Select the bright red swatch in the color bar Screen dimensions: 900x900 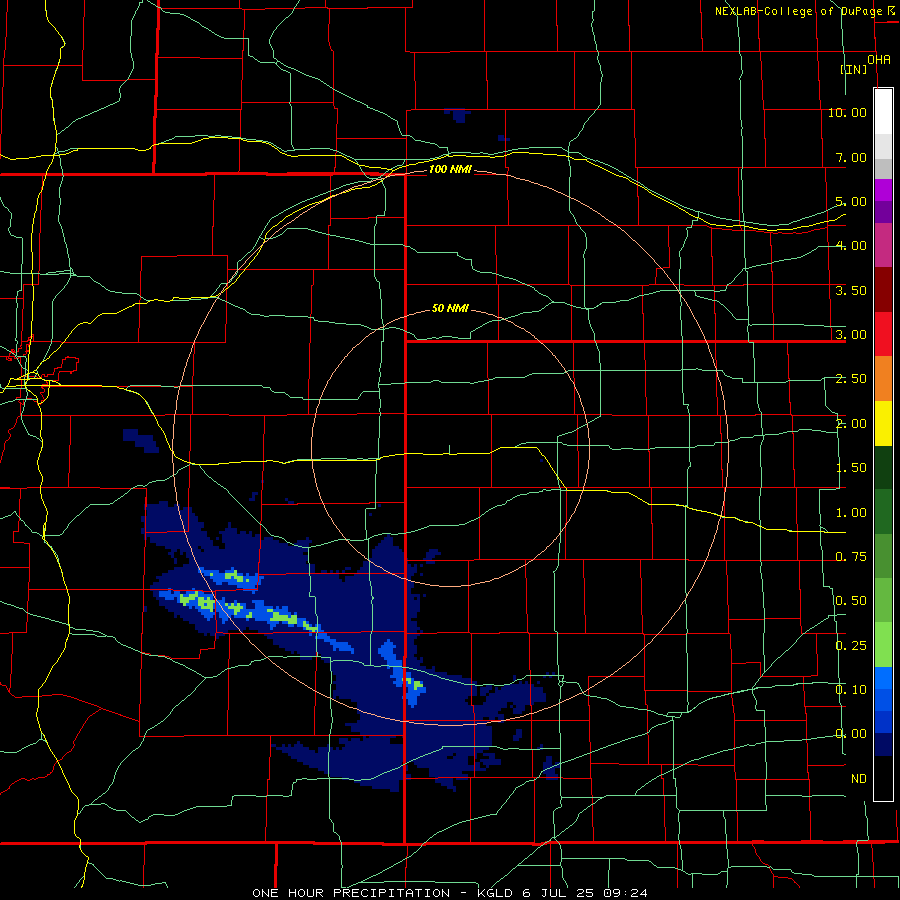click(x=883, y=334)
